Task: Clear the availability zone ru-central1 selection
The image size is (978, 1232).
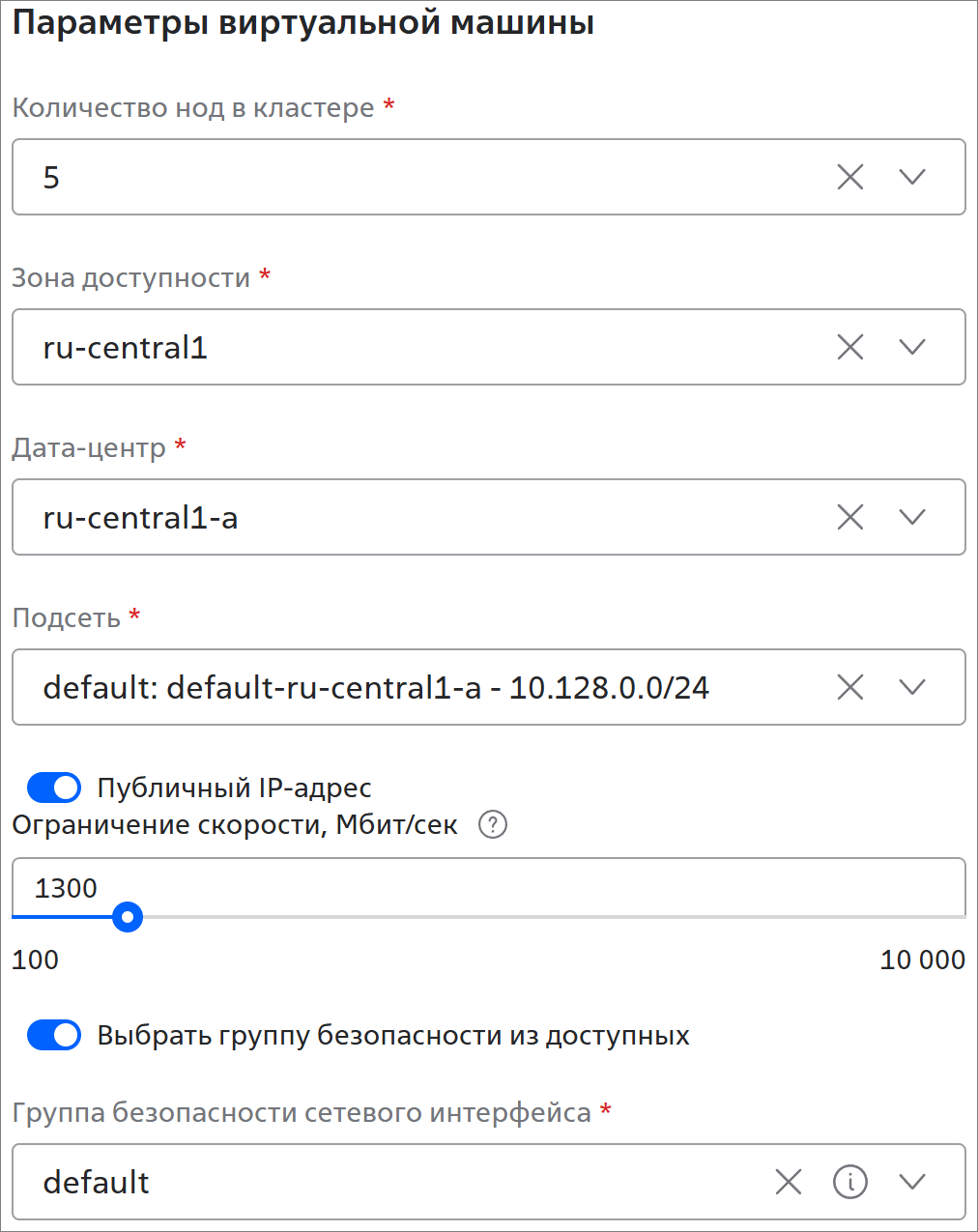Action: pyautogui.click(x=850, y=347)
